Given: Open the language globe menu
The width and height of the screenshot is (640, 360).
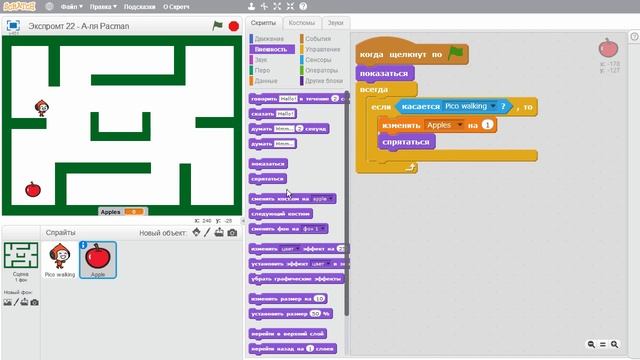Looking at the screenshot, I should (x=49, y=7).
